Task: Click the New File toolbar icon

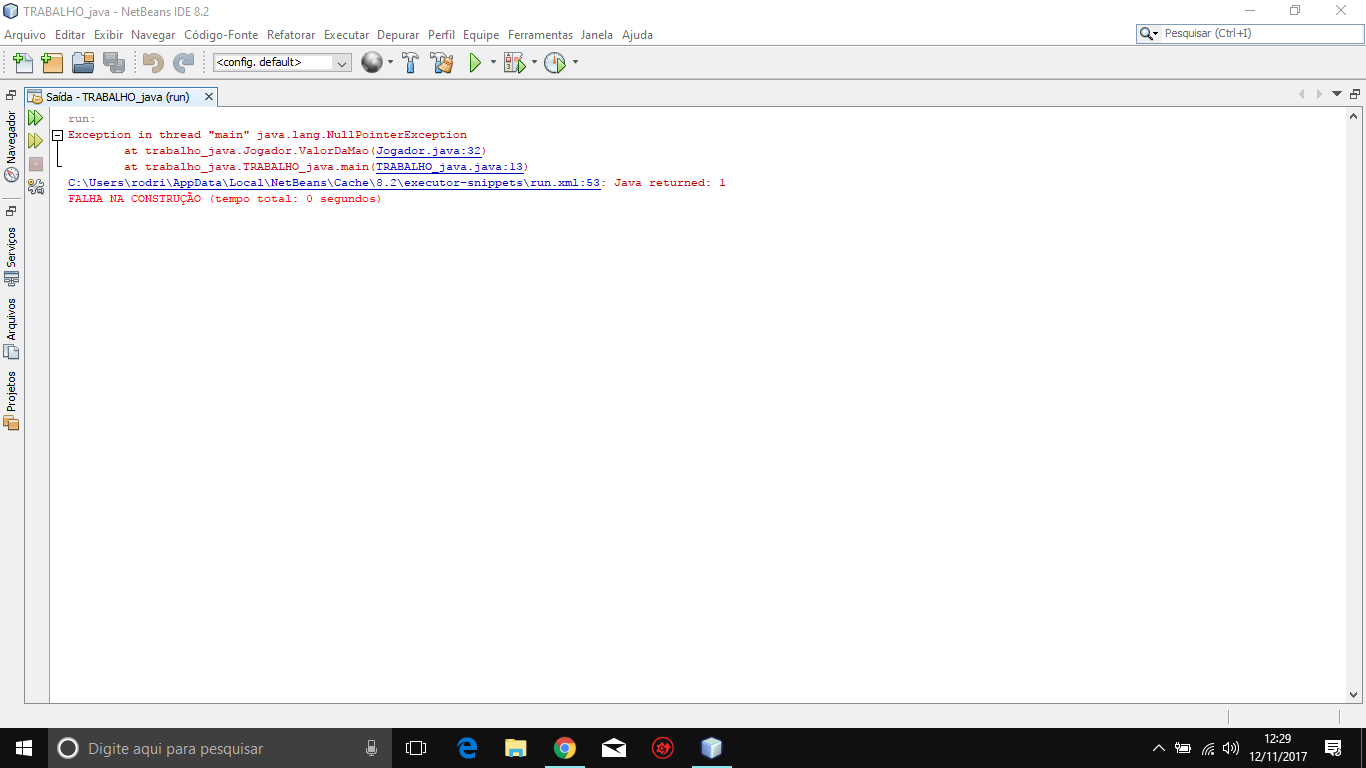Action: coord(22,63)
